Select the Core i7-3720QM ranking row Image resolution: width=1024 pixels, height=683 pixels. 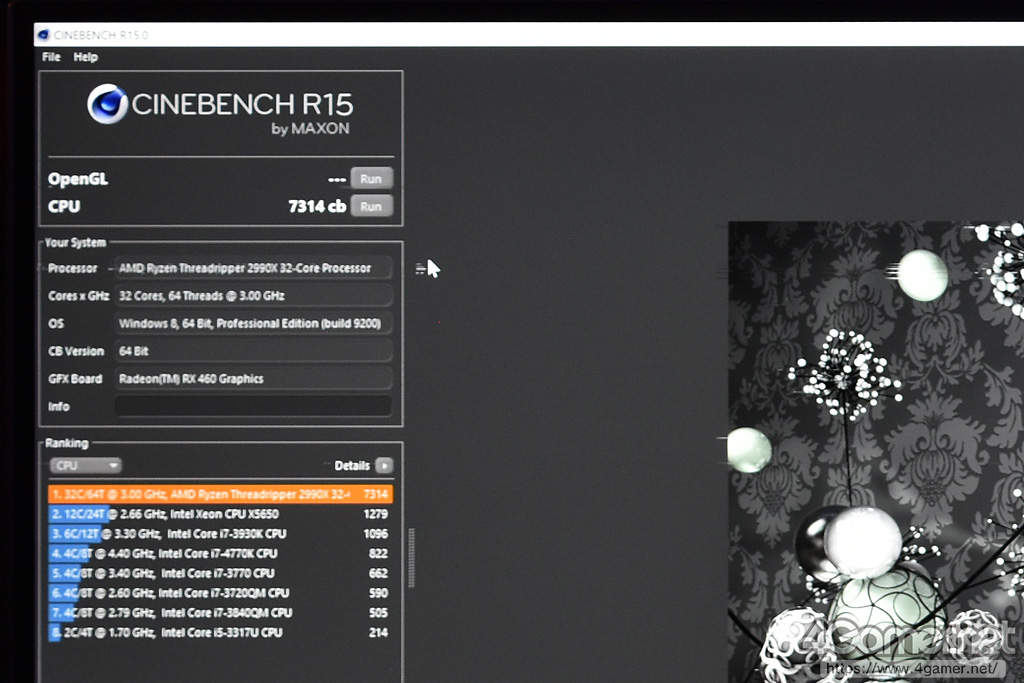click(220, 593)
